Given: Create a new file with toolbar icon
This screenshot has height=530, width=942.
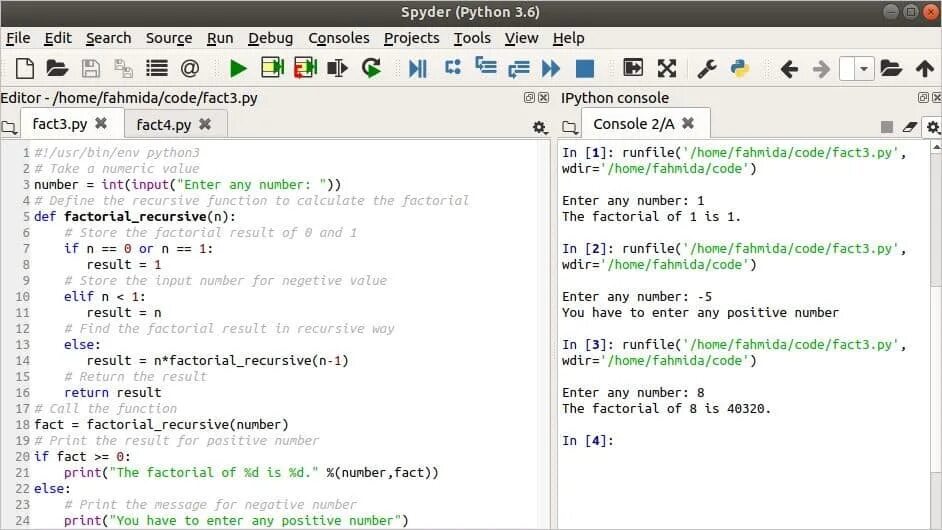Looking at the screenshot, I should [25, 69].
